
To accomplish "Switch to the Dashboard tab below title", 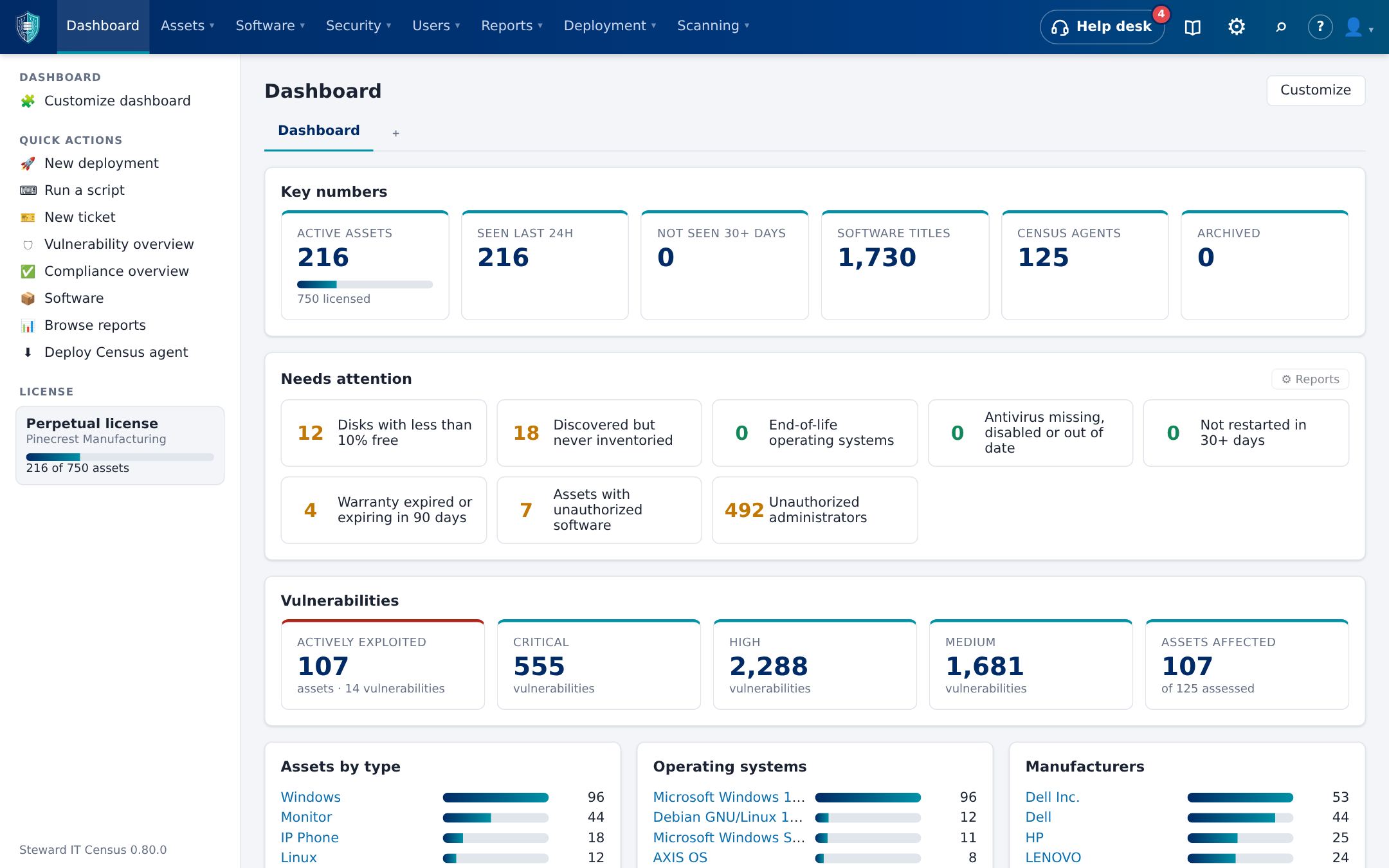I will [319, 131].
